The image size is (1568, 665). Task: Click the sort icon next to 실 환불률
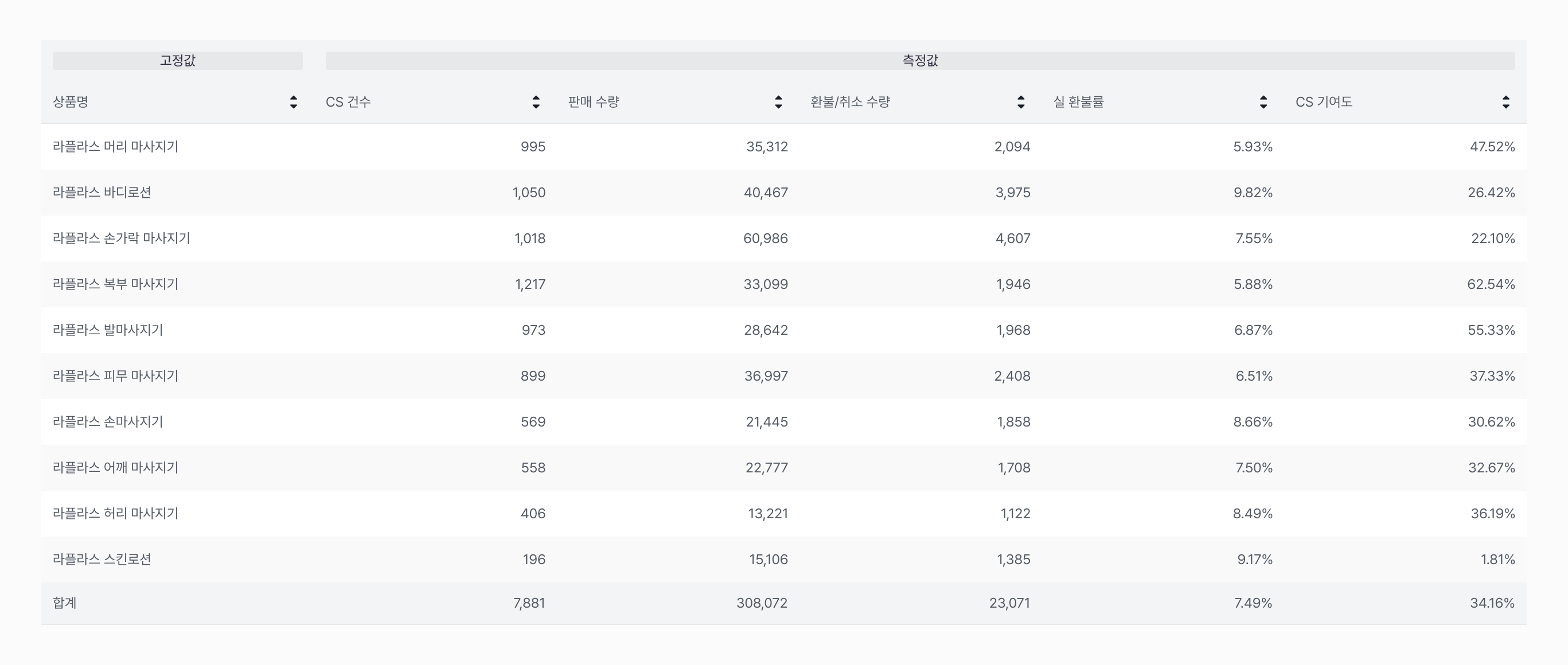(1262, 103)
